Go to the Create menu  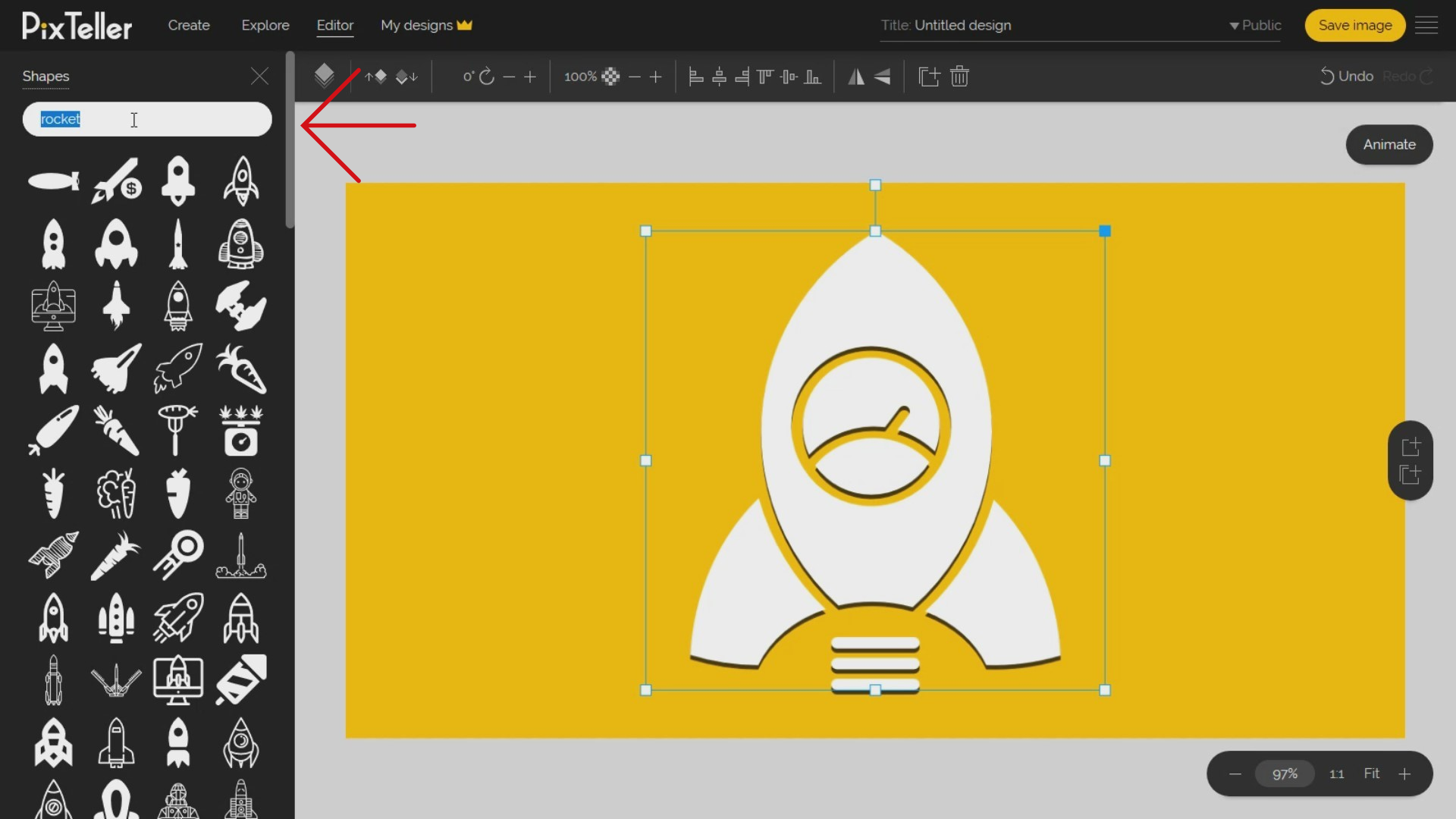tap(189, 25)
